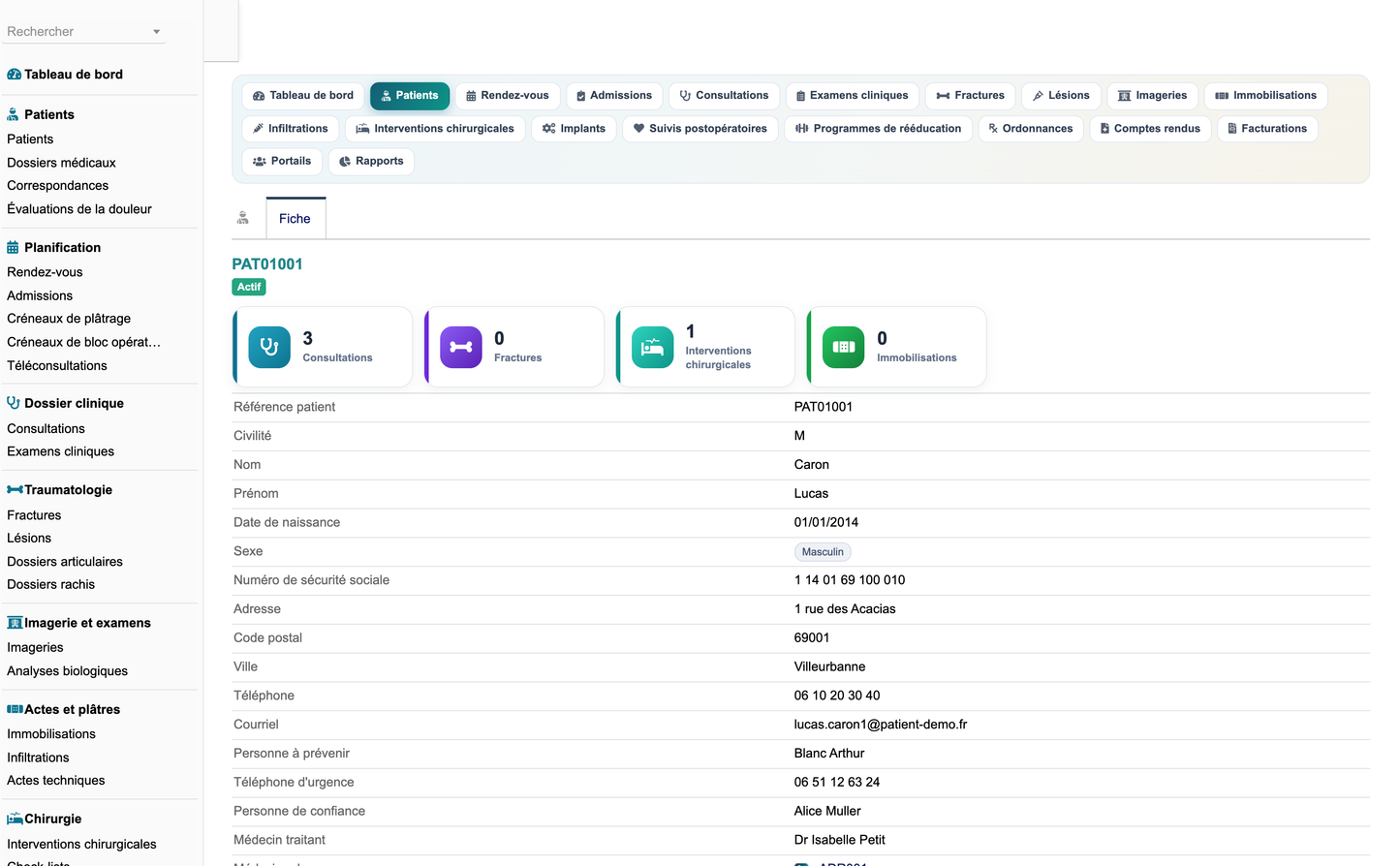The height and width of the screenshot is (866, 1400).
Task: Open Correspondances in the sidebar
Action: pos(57,186)
